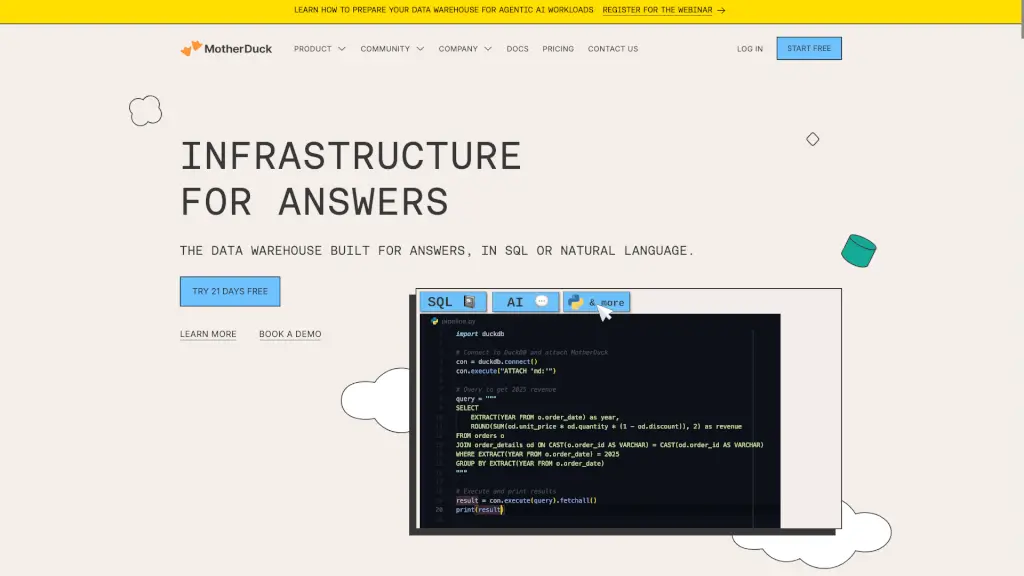Image resolution: width=1024 pixels, height=576 pixels.
Task: Click the Python logo on the '& more' tab
Action: [575, 302]
